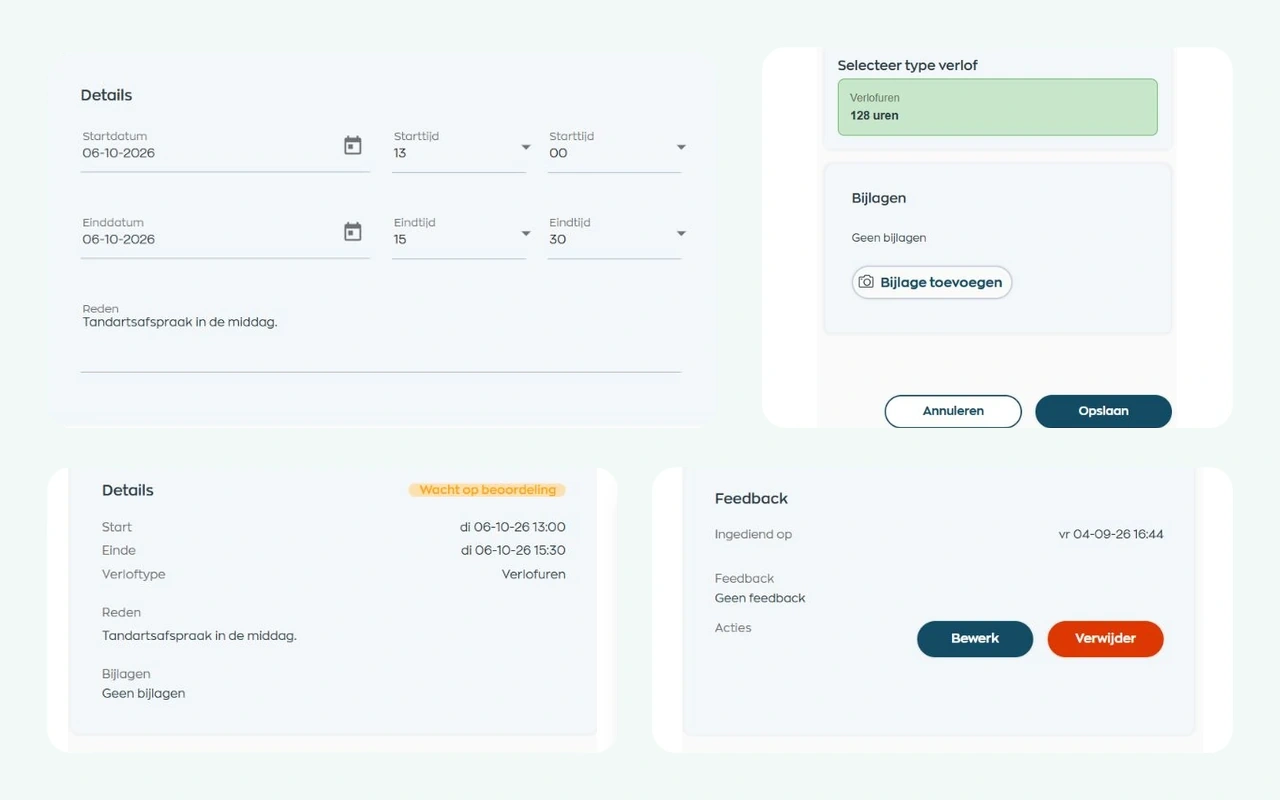Click the 'Verloftype' label in the summary
Image resolution: width=1280 pixels, height=800 pixels.
pyautogui.click(x=134, y=574)
